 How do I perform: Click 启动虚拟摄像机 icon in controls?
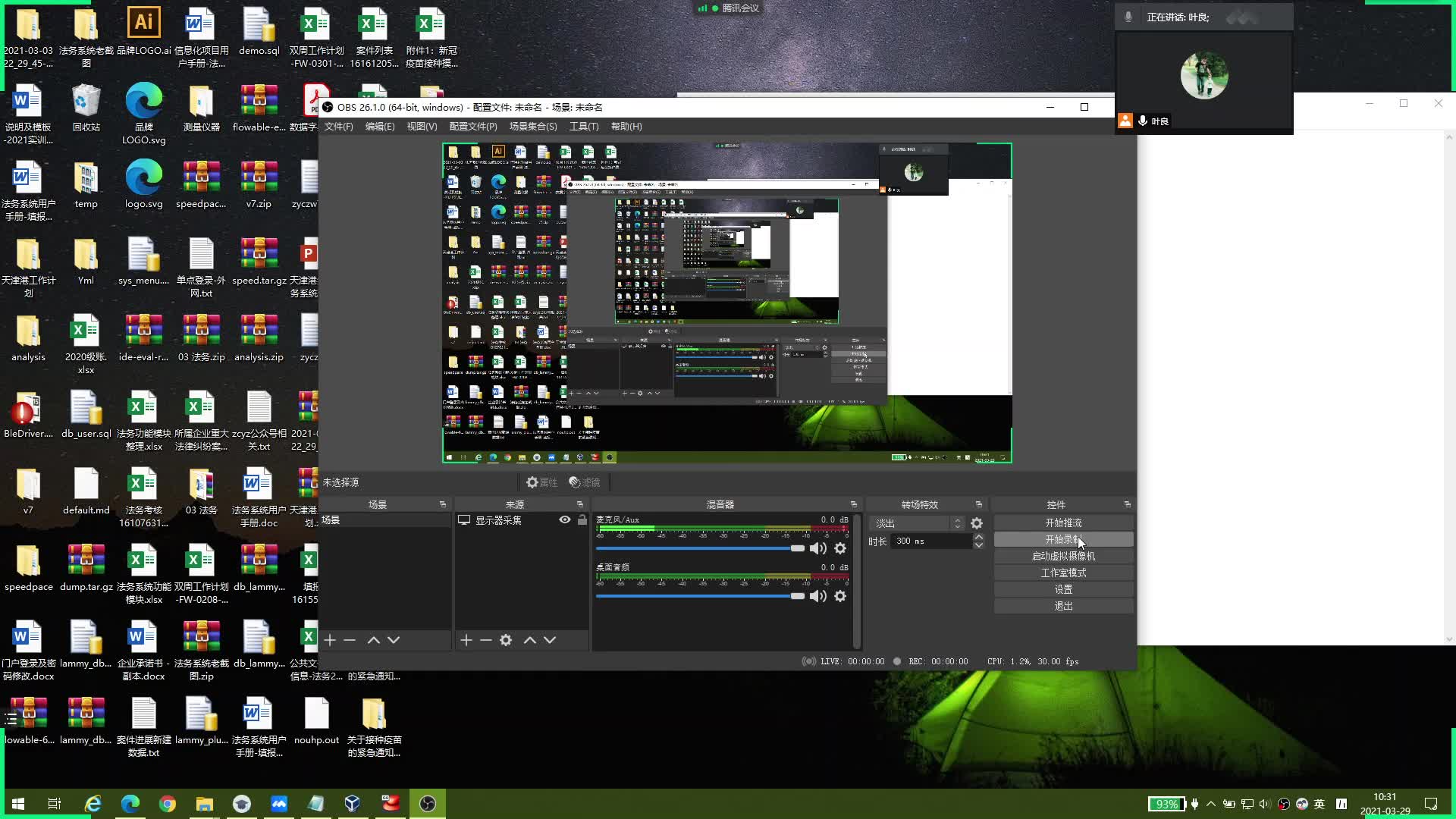click(x=1063, y=556)
